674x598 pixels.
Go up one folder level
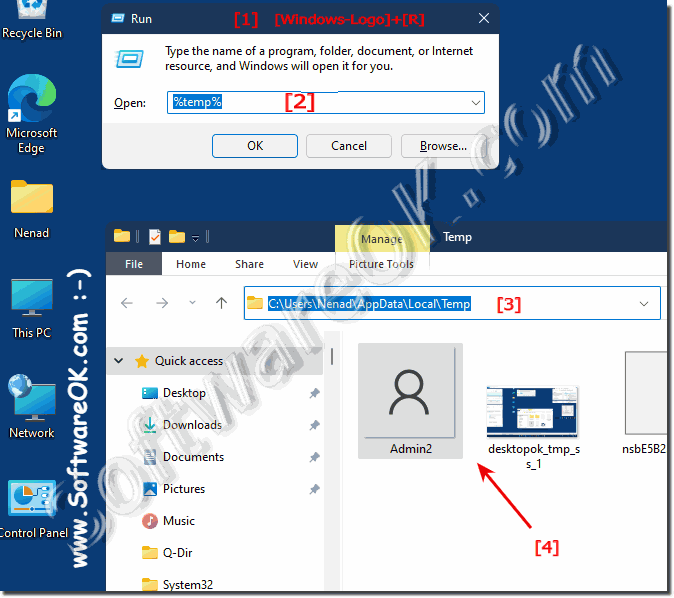click(221, 303)
